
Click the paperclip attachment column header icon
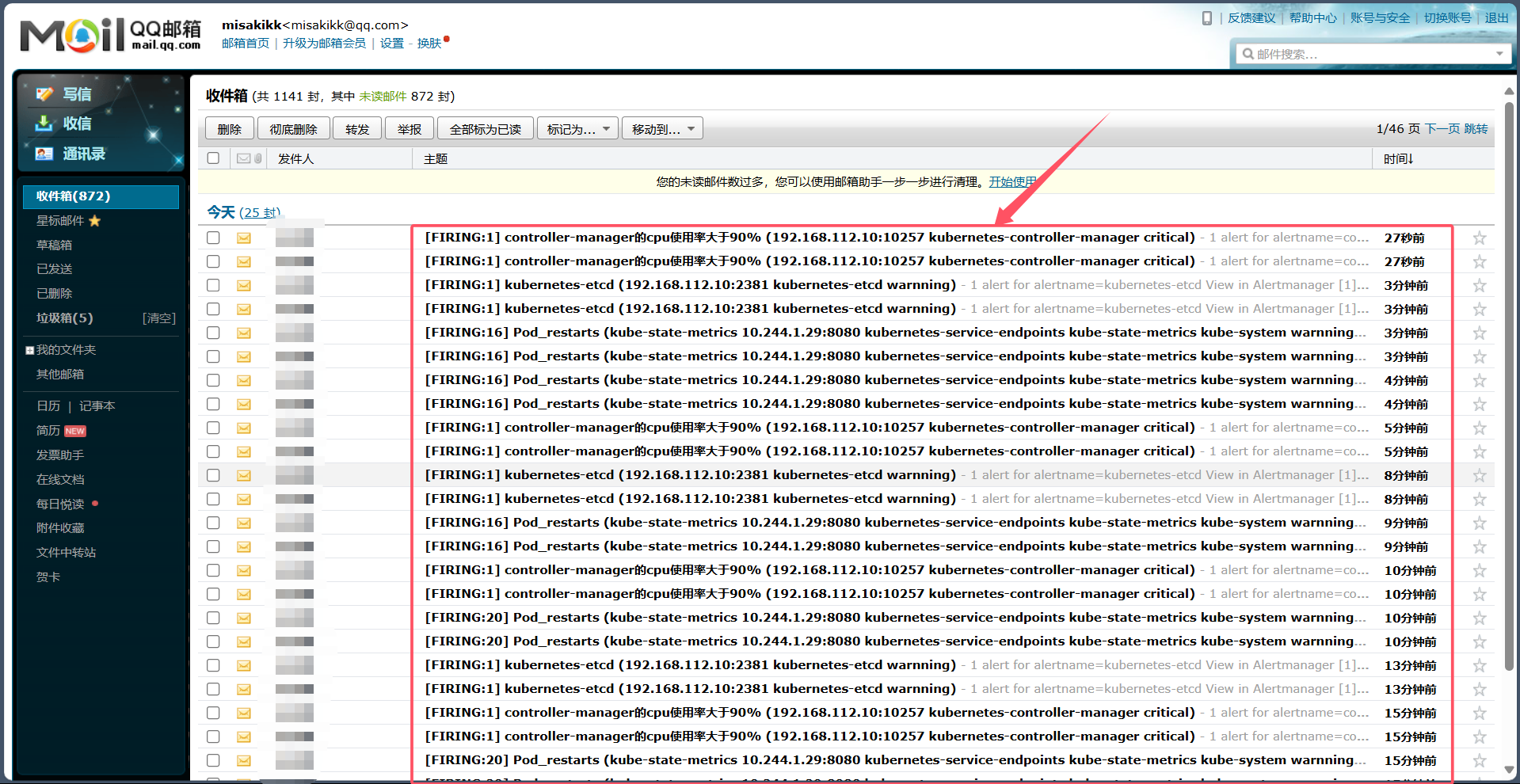(258, 158)
